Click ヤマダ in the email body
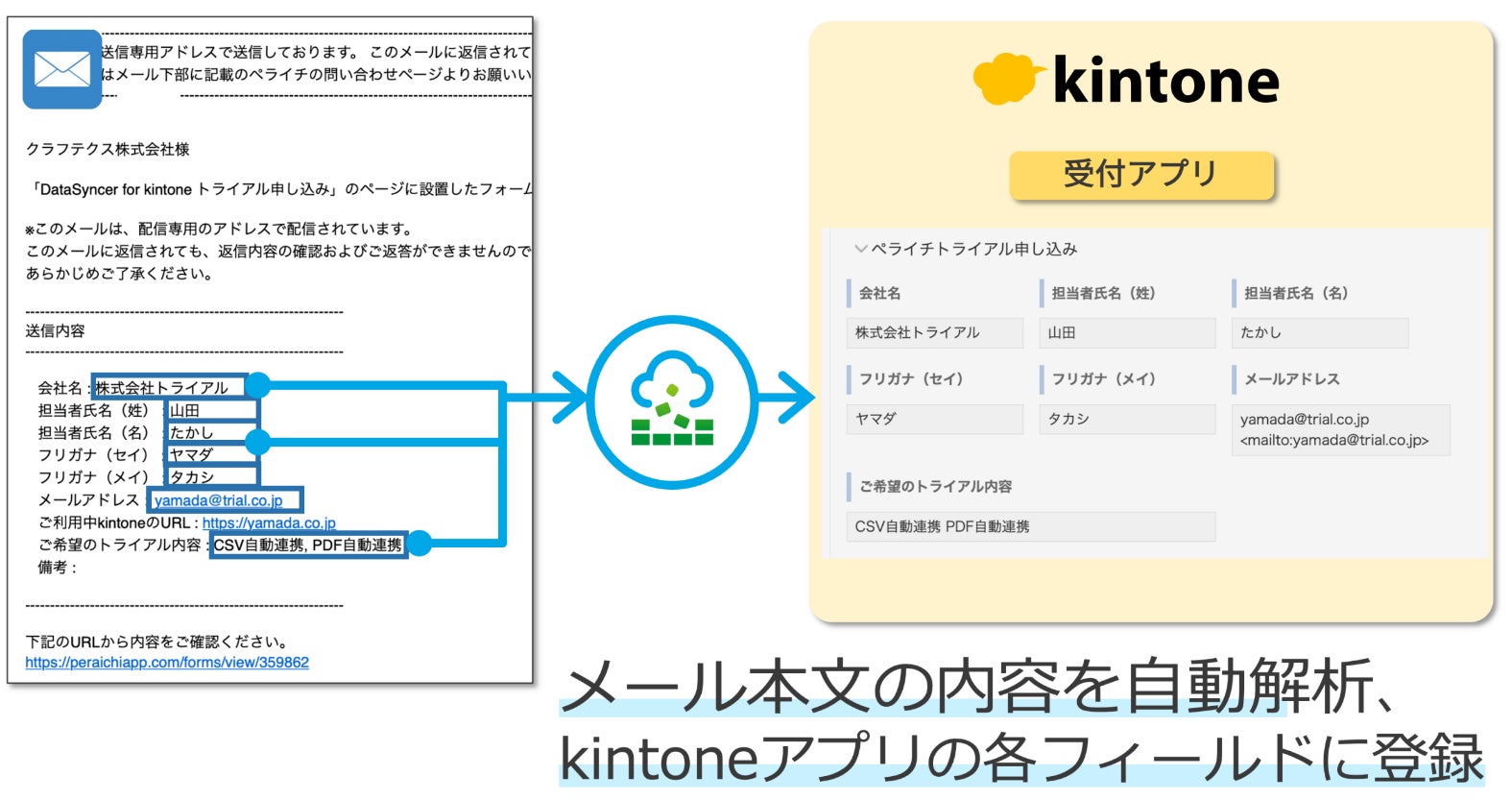The width and height of the screenshot is (1512, 800). 191,455
